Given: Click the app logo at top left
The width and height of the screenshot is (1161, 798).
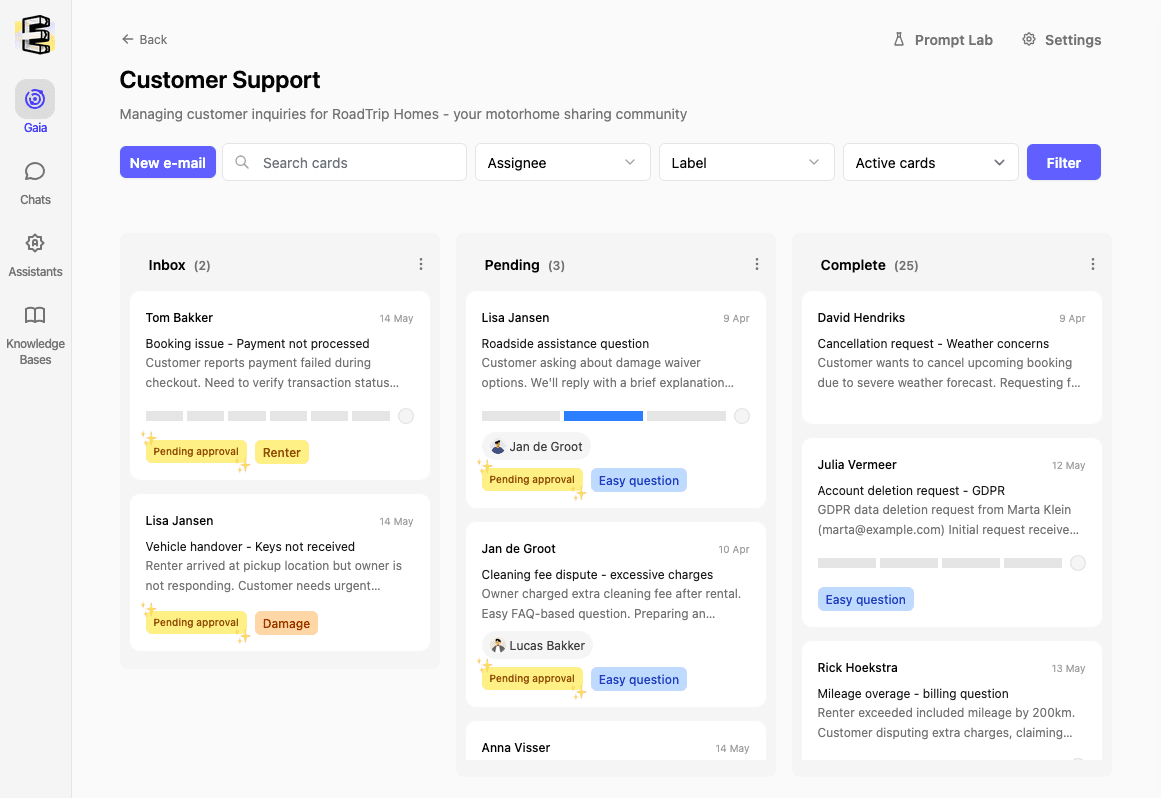Looking at the screenshot, I should pyautogui.click(x=35, y=35).
